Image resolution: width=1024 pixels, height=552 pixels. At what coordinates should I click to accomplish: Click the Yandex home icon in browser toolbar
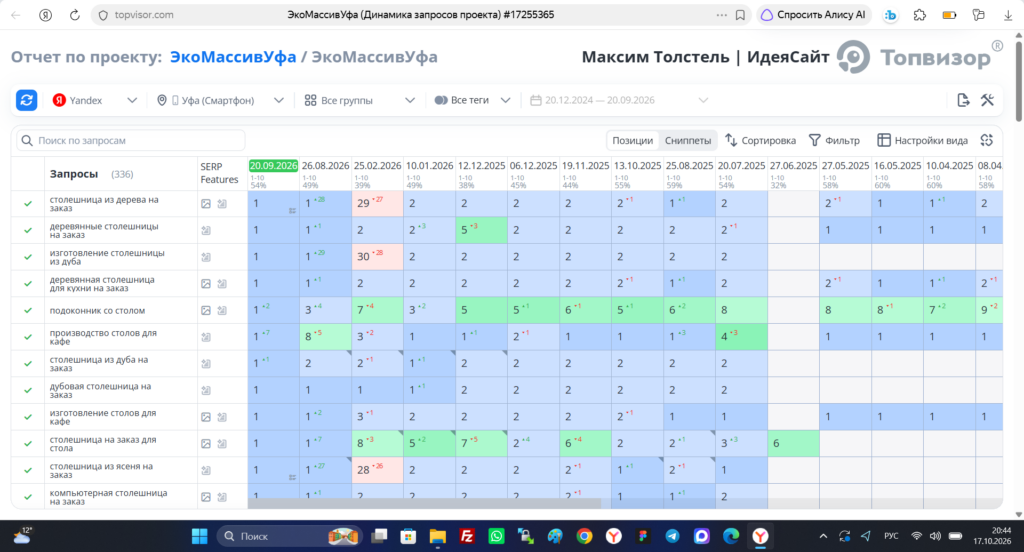click(x=45, y=14)
